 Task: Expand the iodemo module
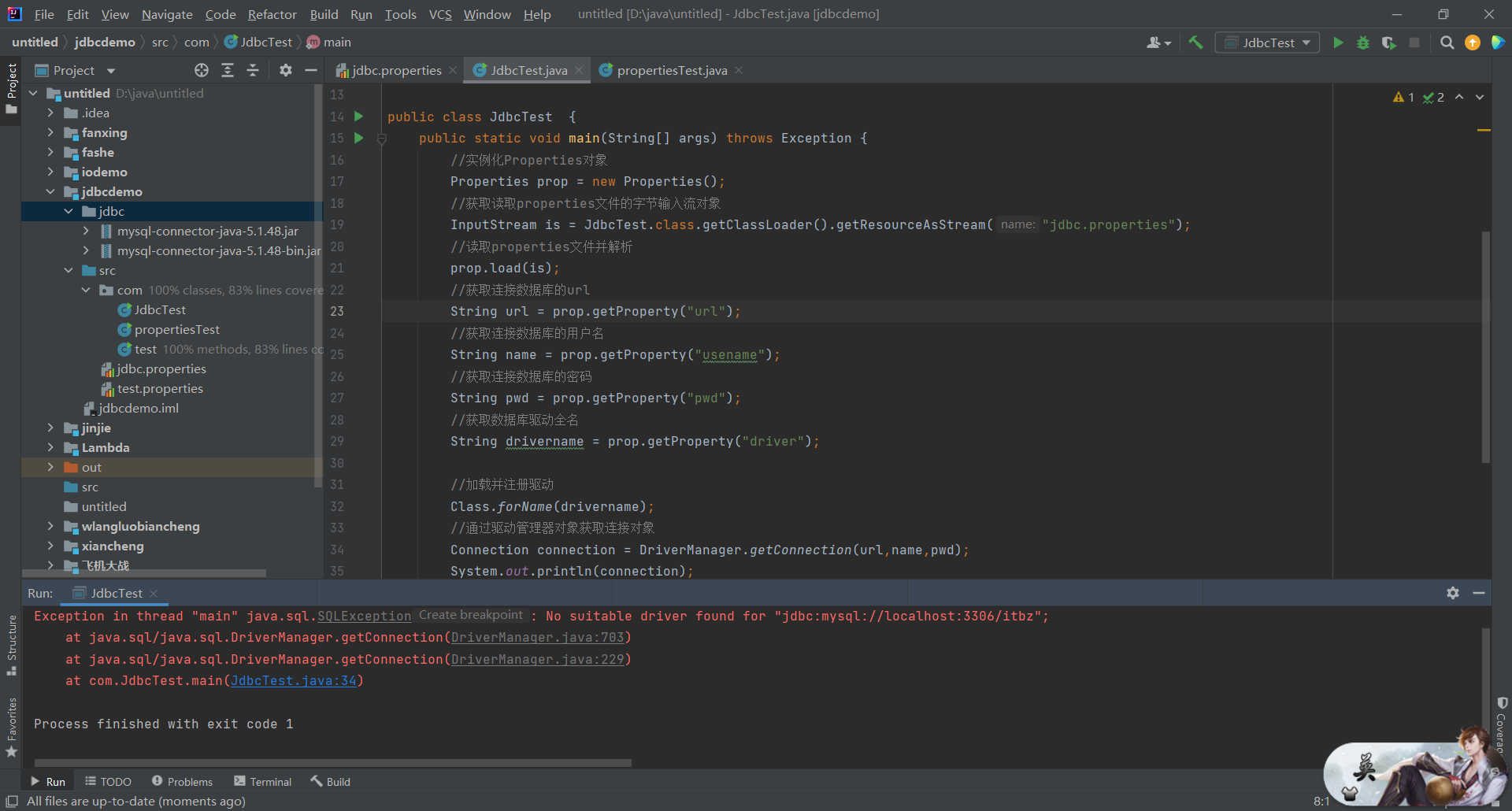coord(50,172)
